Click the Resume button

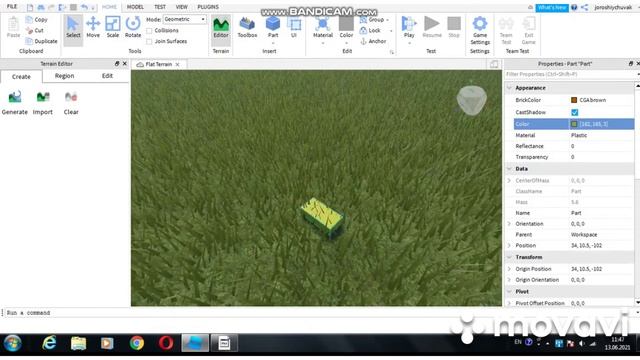(x=432, y=27)
